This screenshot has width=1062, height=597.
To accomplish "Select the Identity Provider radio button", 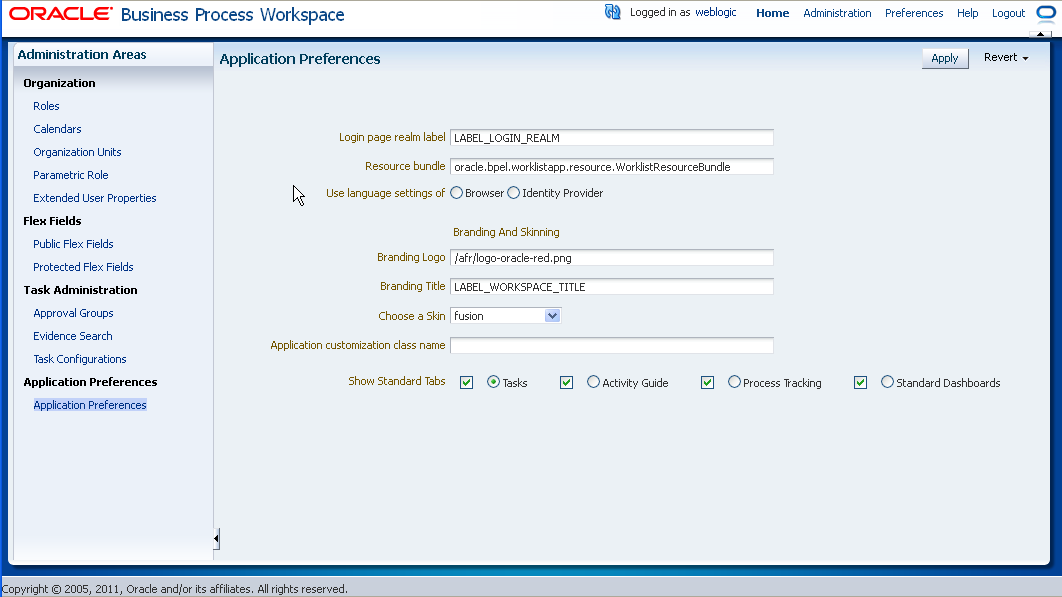I will 513,193.
